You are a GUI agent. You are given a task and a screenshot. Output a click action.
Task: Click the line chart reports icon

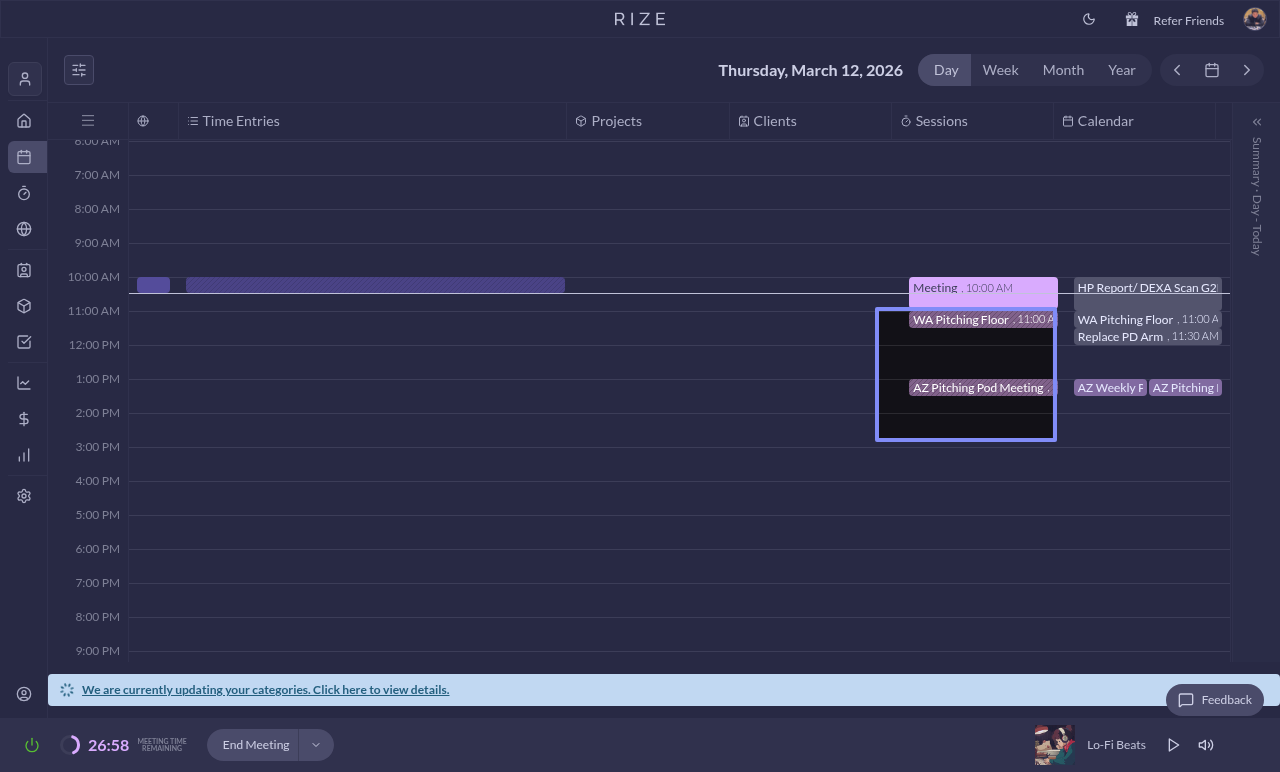click(x=24, y=383)
